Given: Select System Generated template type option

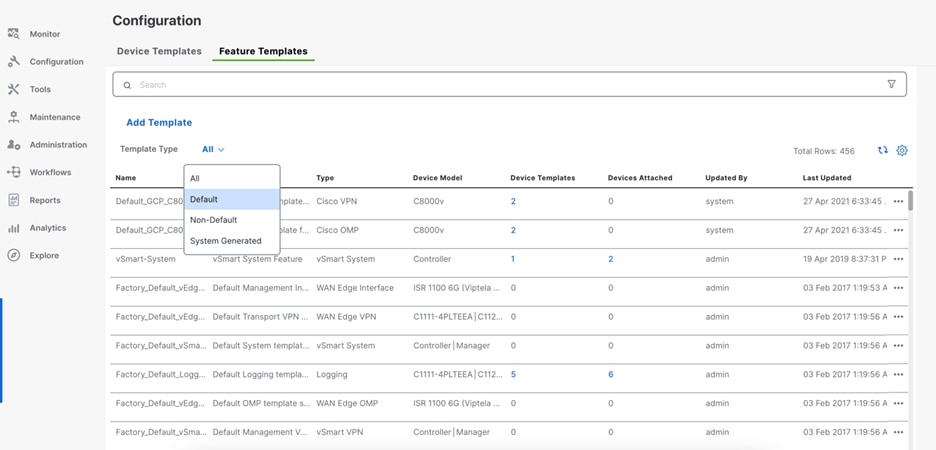Looking at the screenshot, I should (232, 241).
